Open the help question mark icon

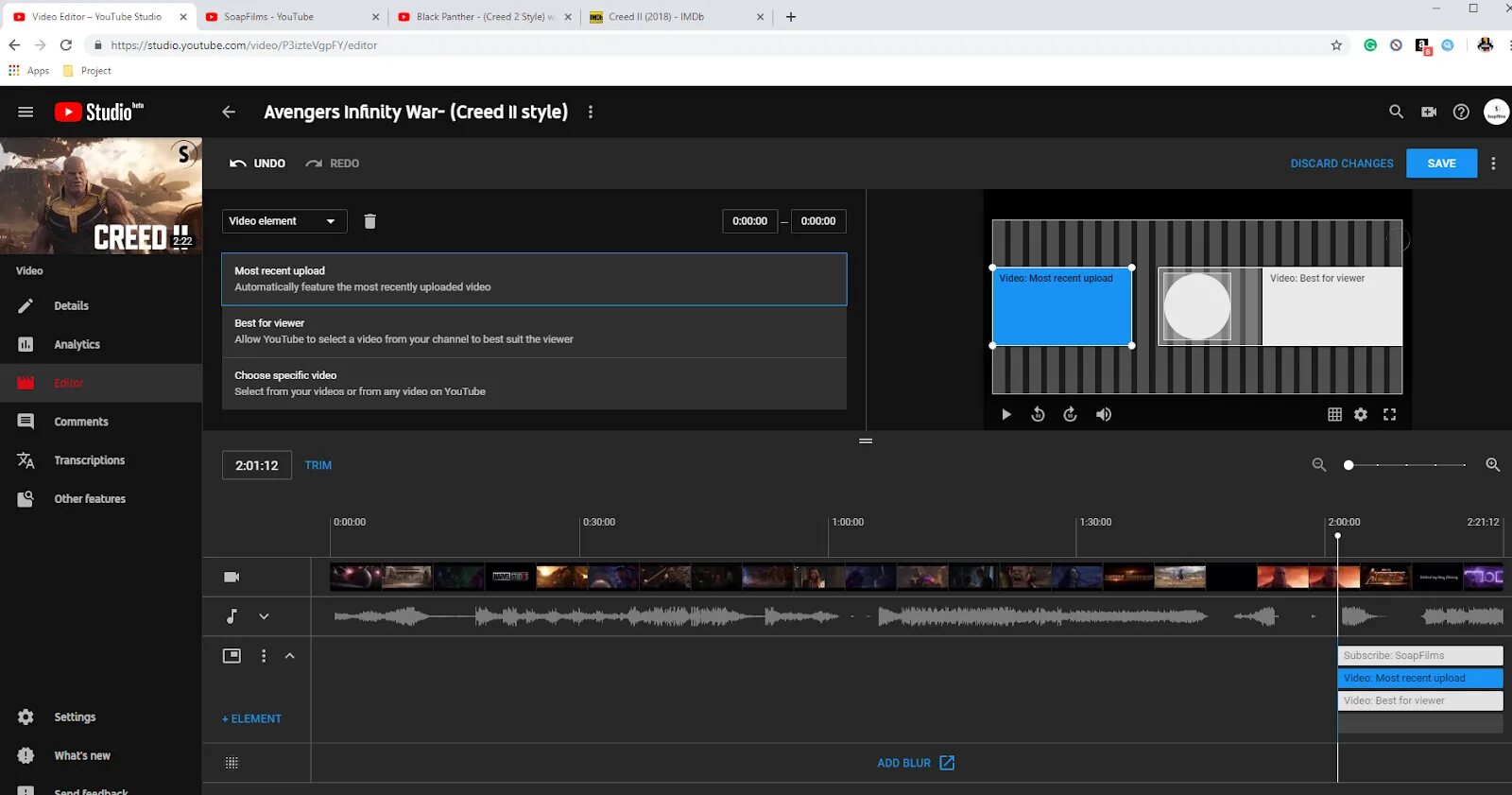click(1461, 112)
